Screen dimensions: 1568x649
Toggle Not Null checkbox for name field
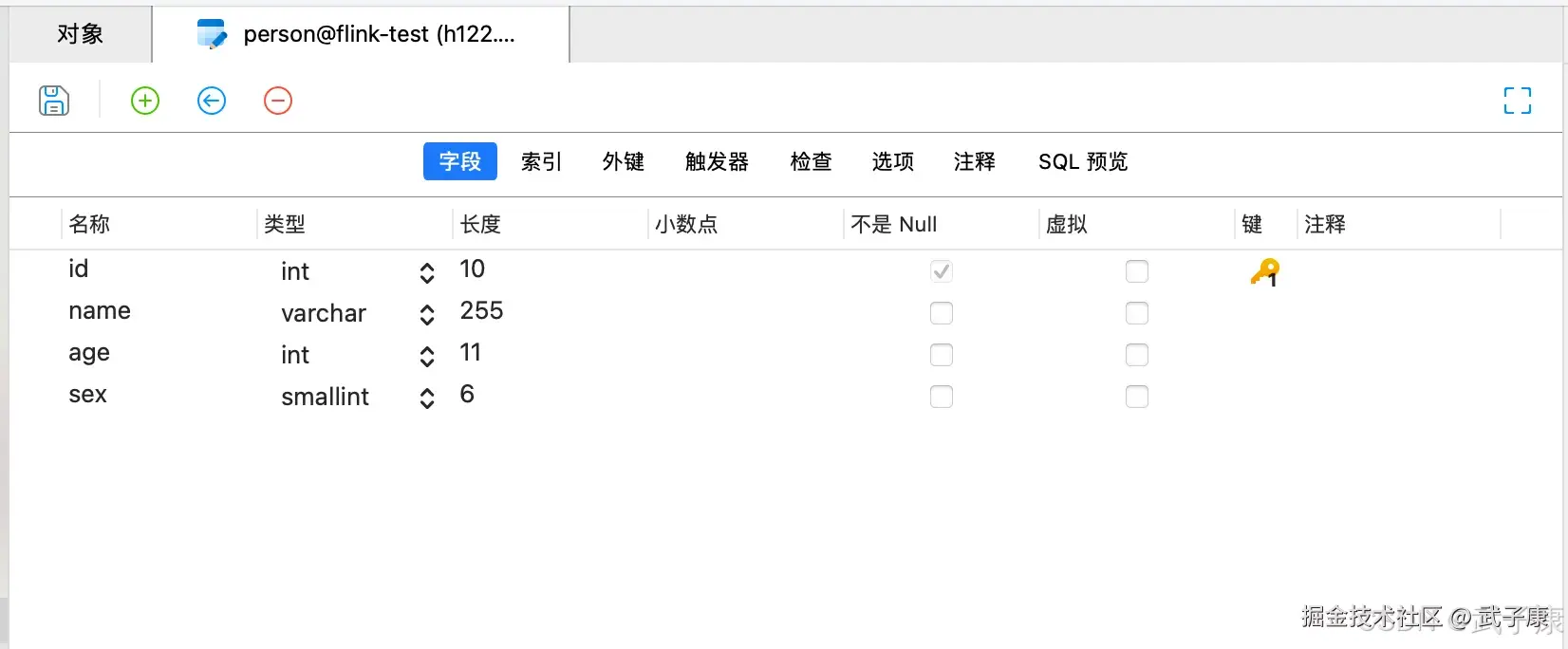pyautogui.click(x=941, y=313)
